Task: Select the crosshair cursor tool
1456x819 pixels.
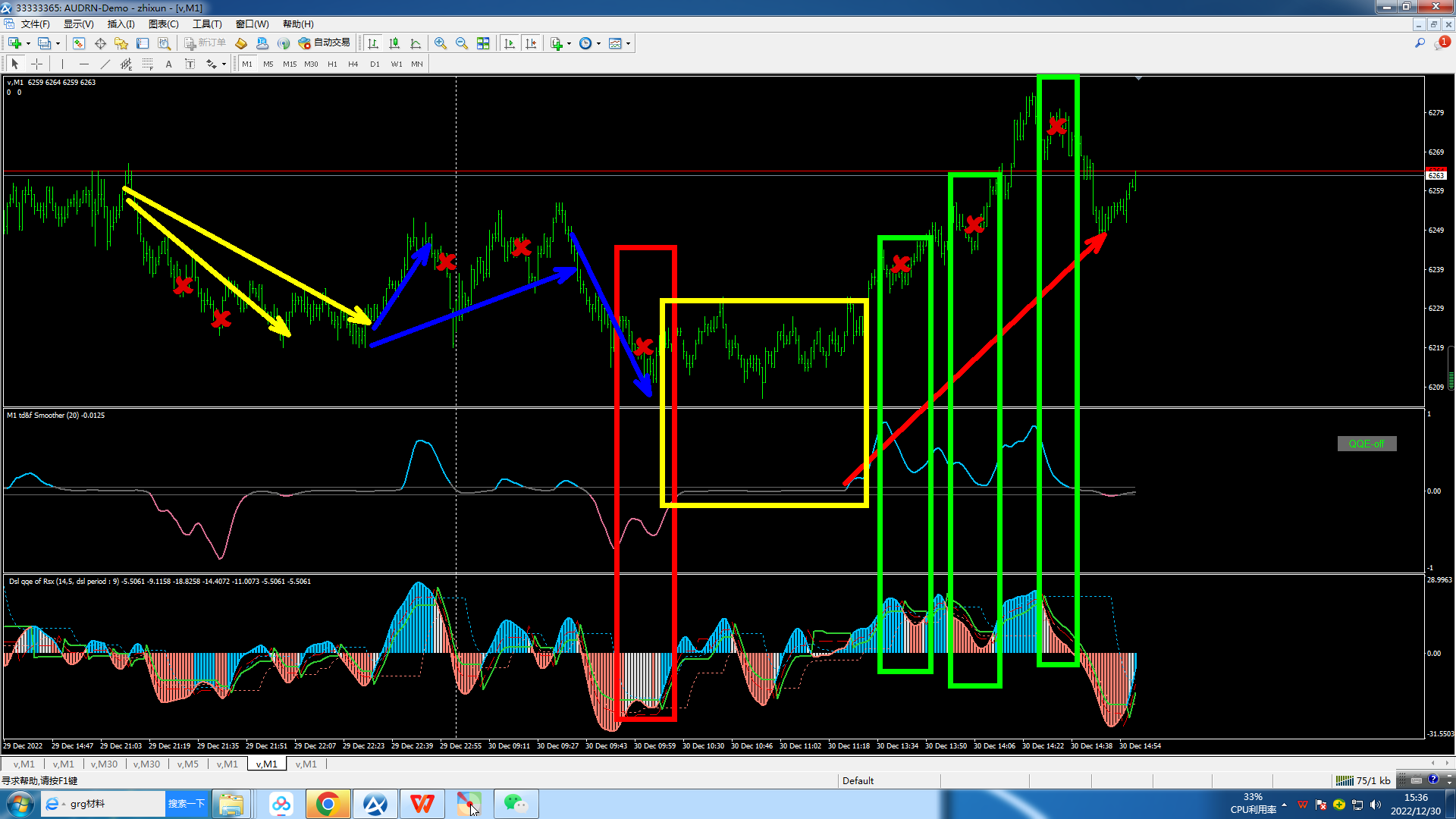Action: 36,64
